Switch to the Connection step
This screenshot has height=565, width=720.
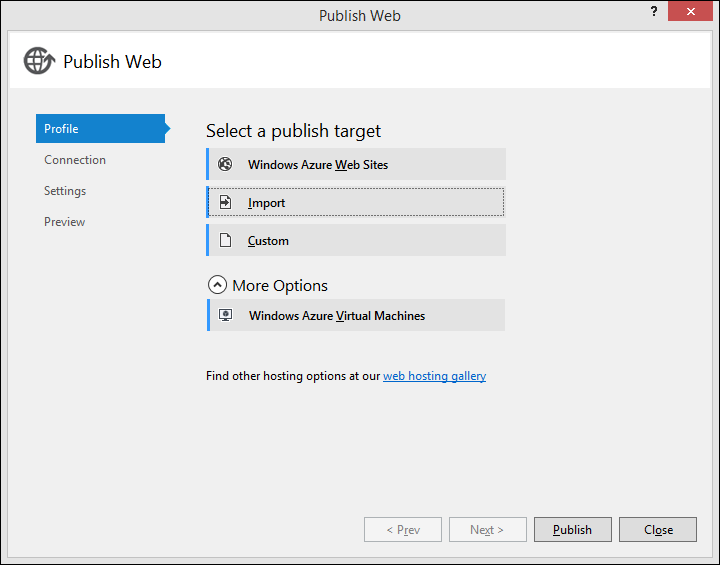tap(75, 160)
